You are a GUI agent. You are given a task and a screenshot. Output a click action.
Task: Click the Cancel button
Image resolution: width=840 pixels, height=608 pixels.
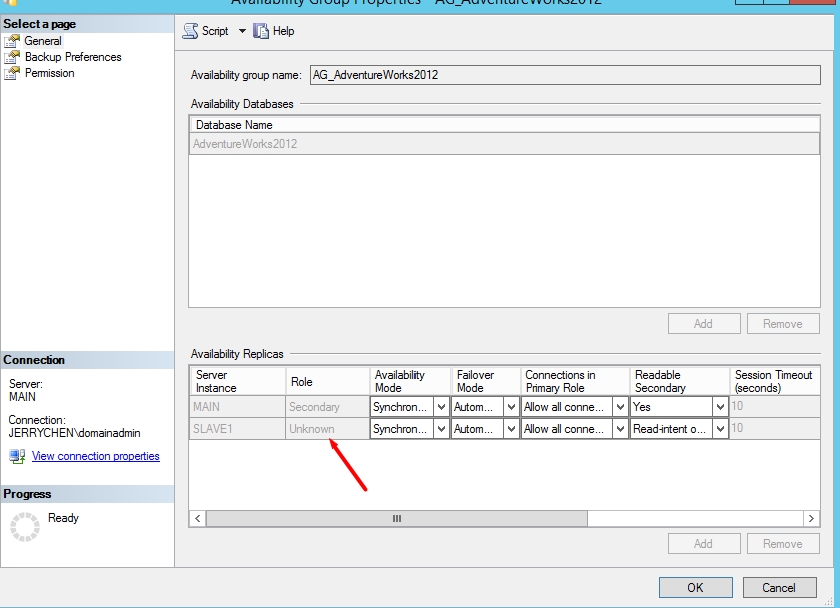[x=779, y=588]
